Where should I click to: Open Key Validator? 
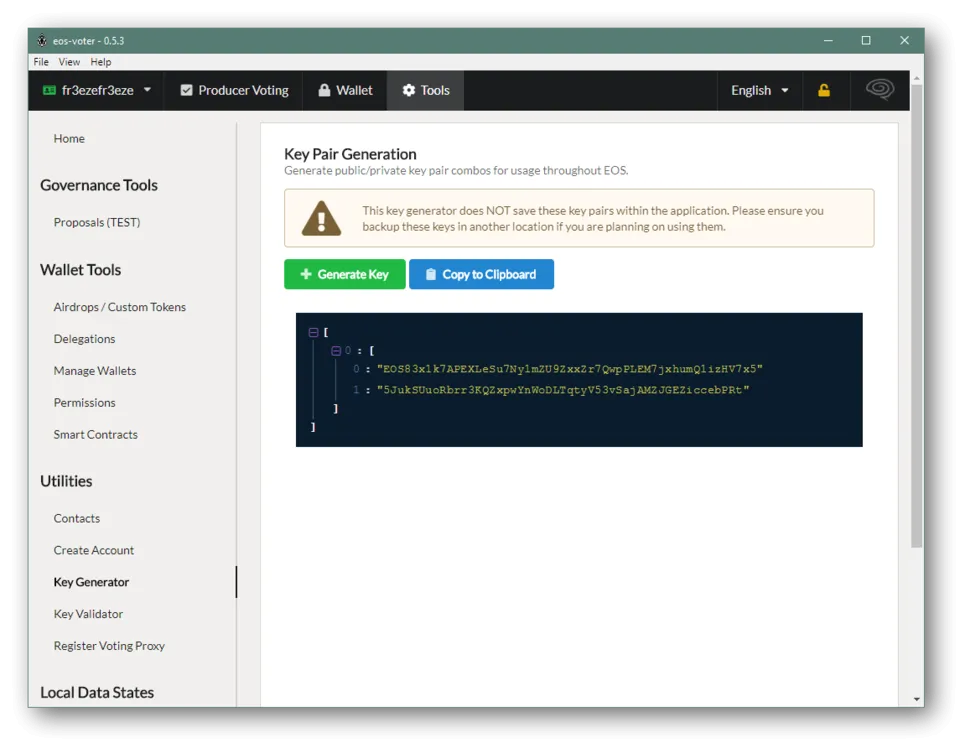[x=88, y=614]
